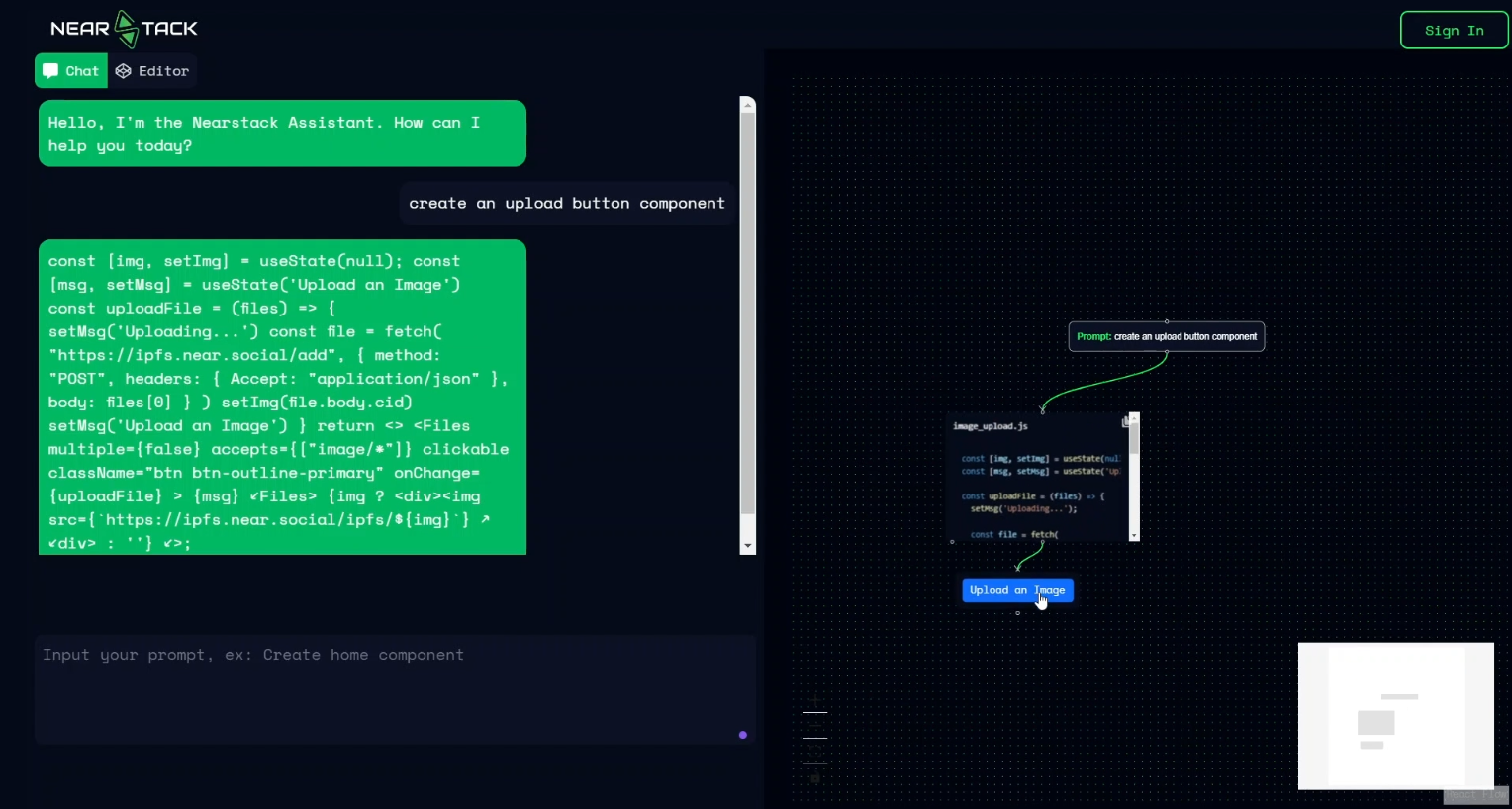
Task: Zoom out on the flow canvas
Action: tap(814, 726)
